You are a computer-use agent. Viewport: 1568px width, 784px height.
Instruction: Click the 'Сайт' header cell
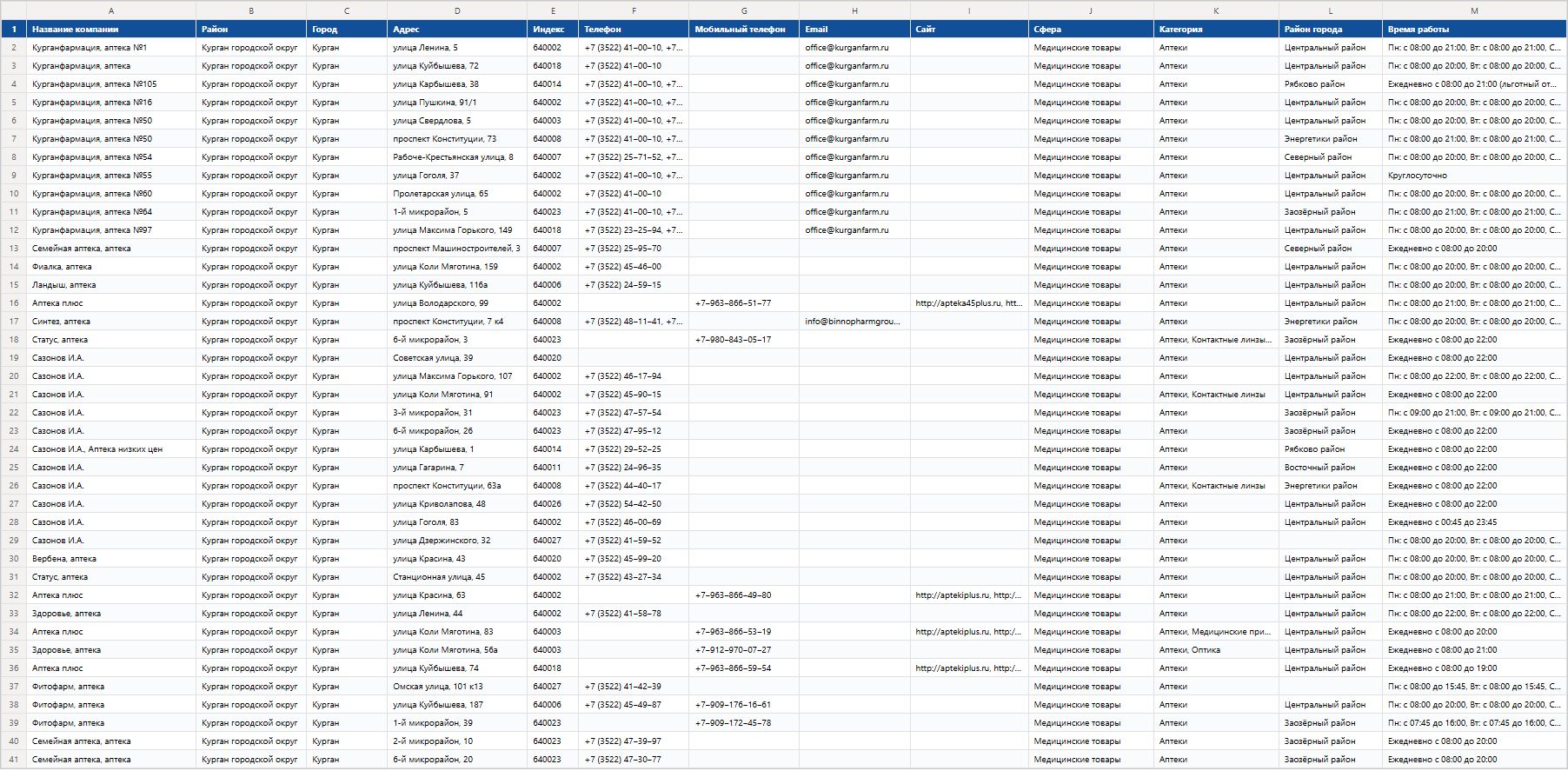click(x=969, y=29)
